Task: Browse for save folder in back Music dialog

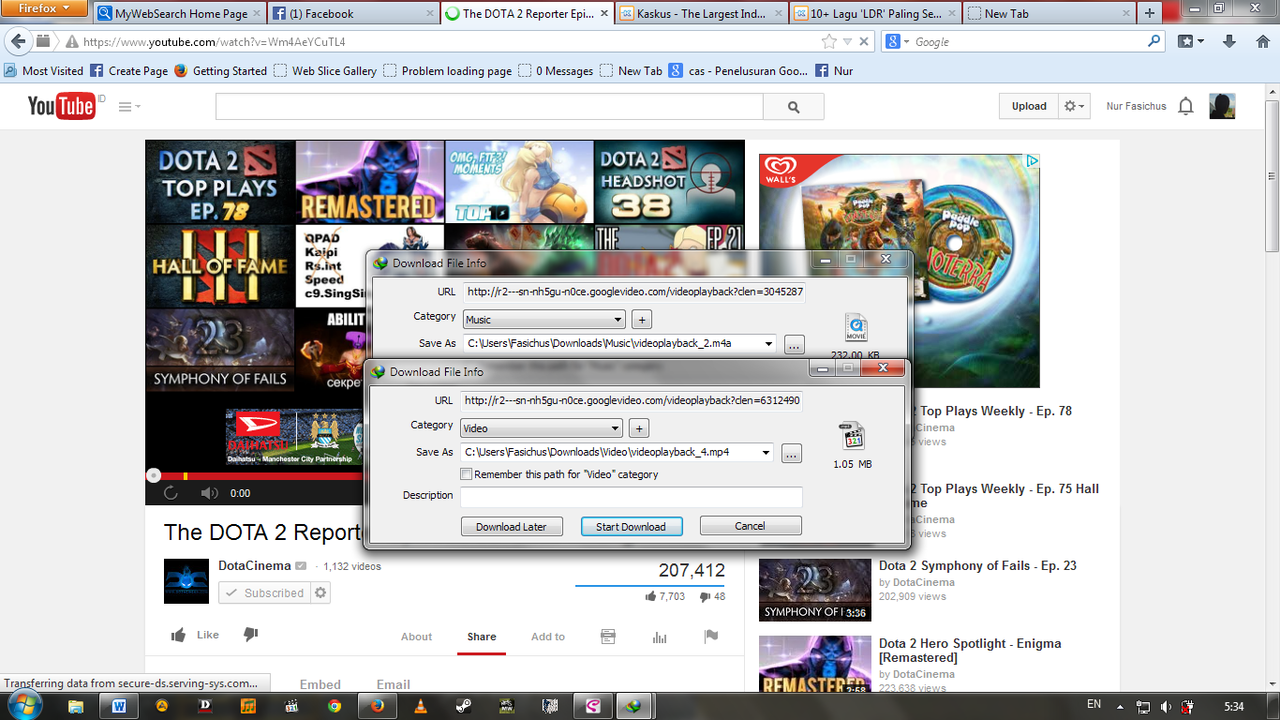Action: [x=794, y=344]
